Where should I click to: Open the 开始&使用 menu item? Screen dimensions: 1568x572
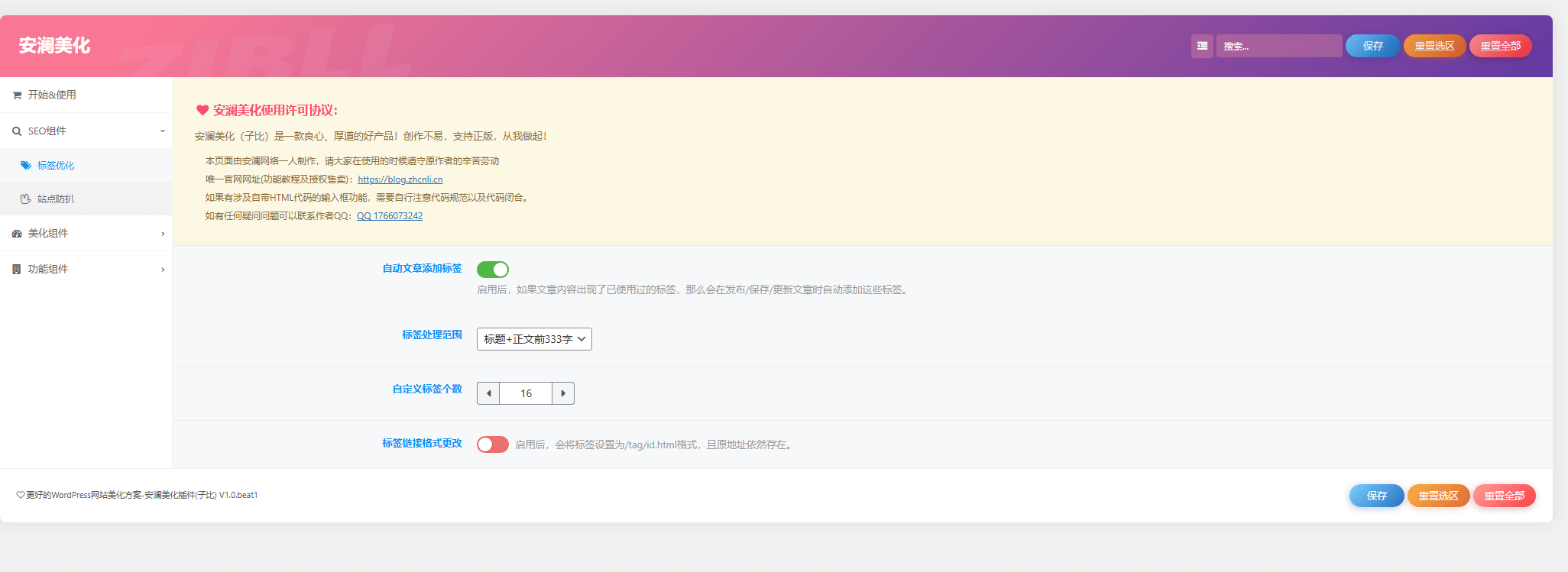point(86,95)
